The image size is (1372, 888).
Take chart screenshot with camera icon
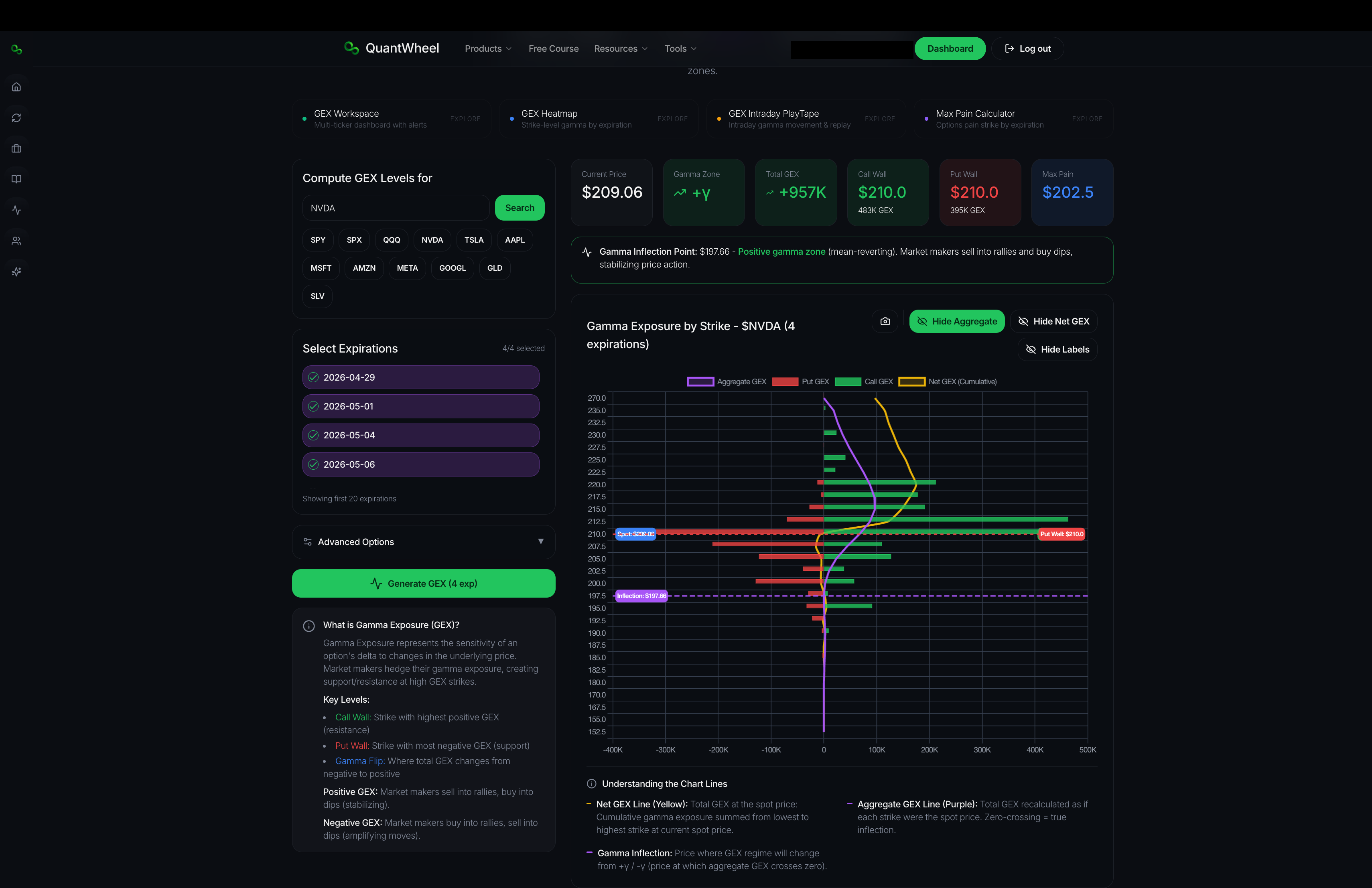click(885, 322)
